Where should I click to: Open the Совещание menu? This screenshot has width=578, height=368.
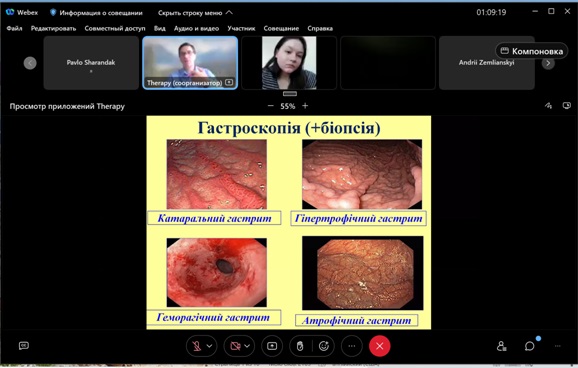point(281,28)
